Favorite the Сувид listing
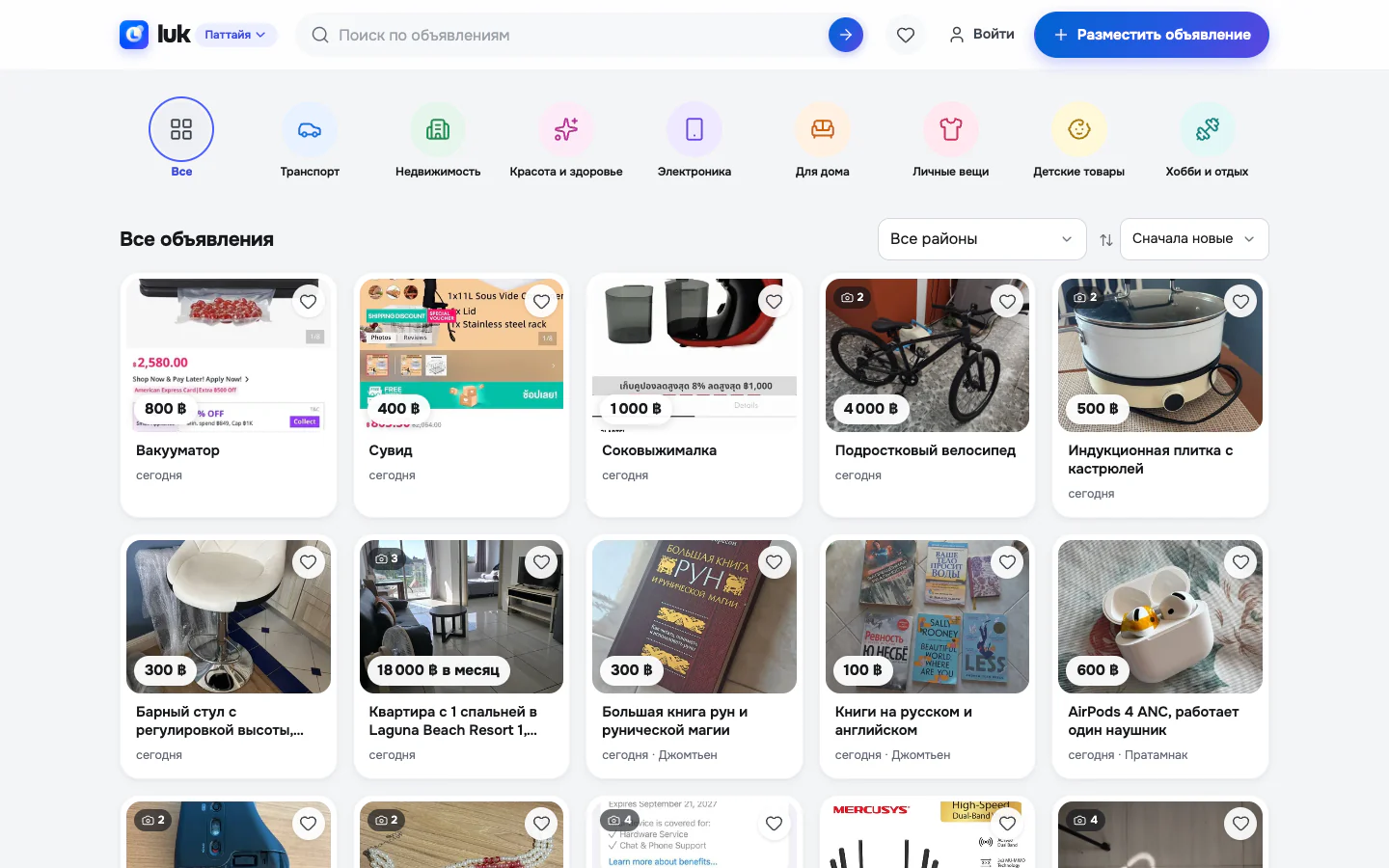 pyautogui.click(x=541, y=302)
